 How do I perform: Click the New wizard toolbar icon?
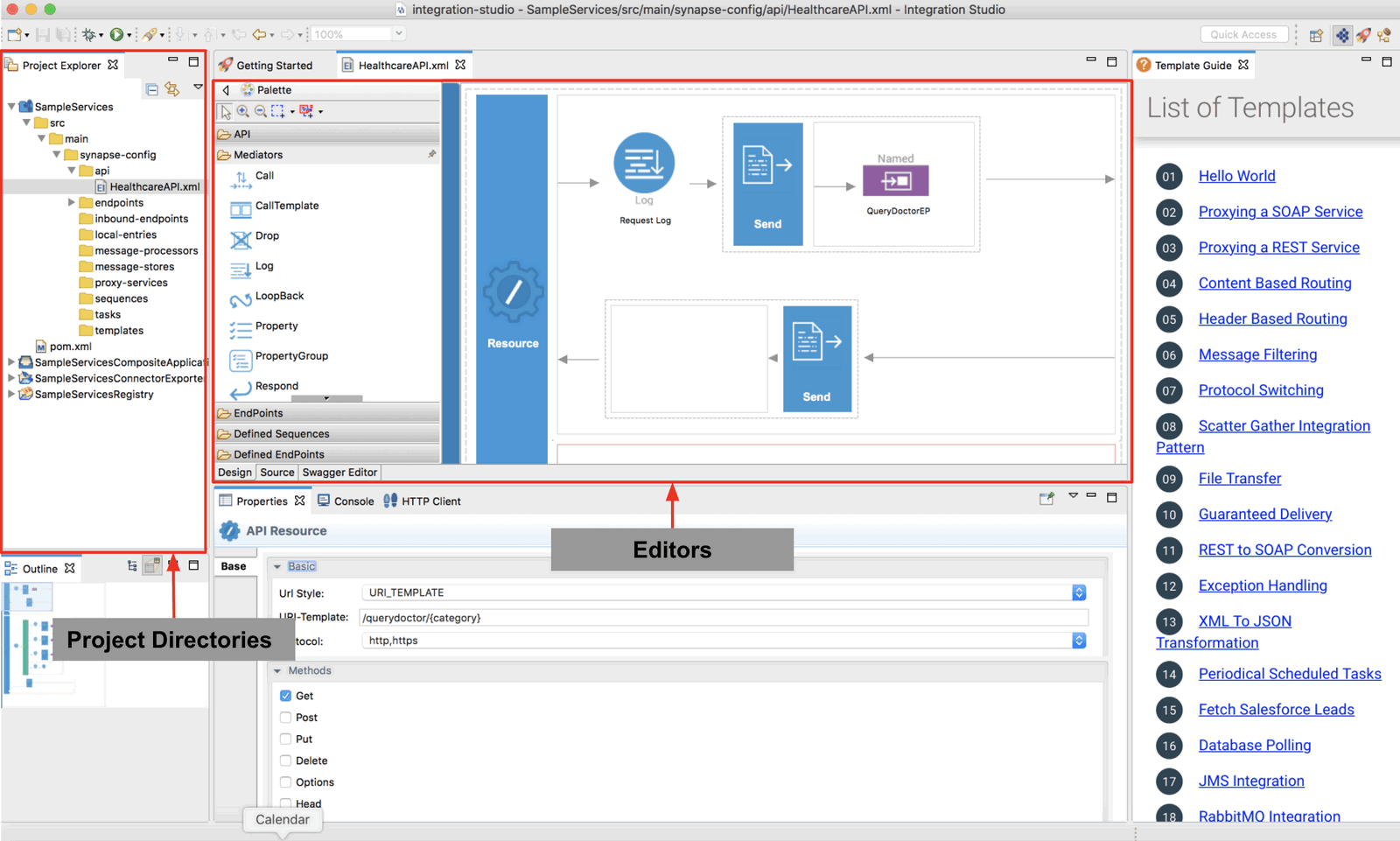[x=14, y=35]
